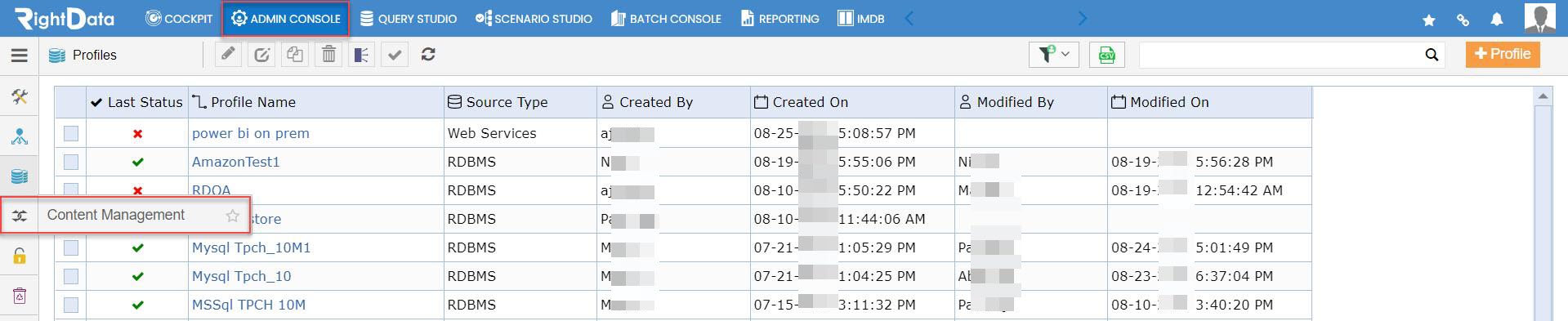
Task: Export profiles using the CSV icon
Action: (x=1106, y=55)
